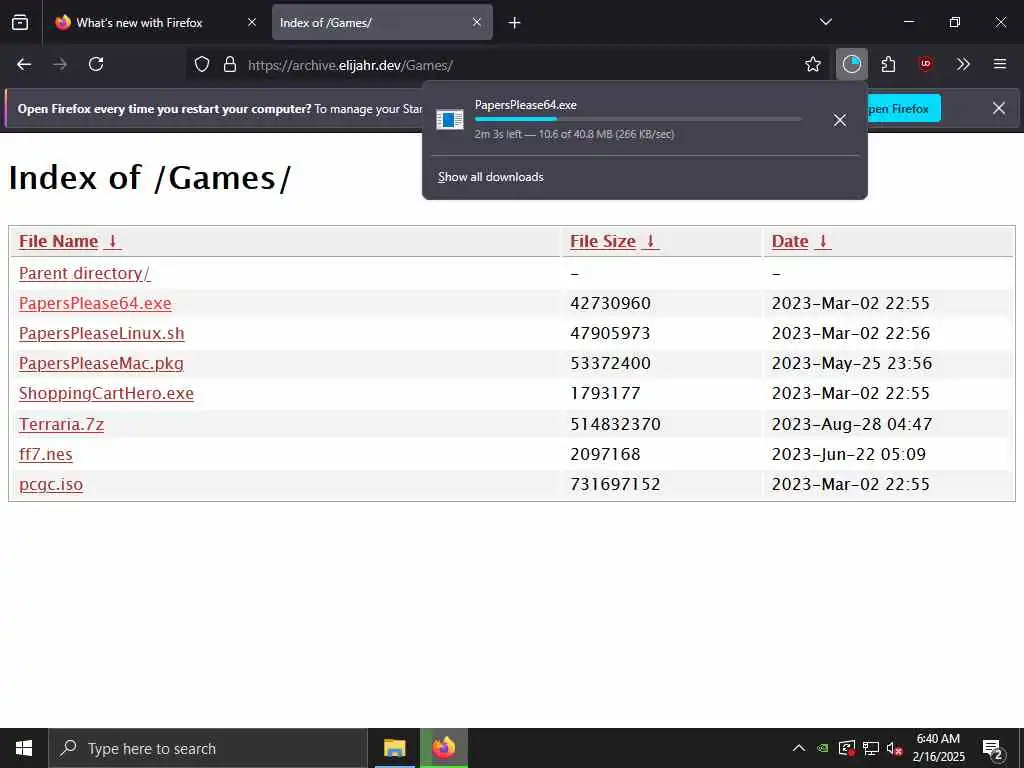The width and height of the screenshot is (1024, 768).
Task: Click the tray icon with the red dot
Action: 847,748
